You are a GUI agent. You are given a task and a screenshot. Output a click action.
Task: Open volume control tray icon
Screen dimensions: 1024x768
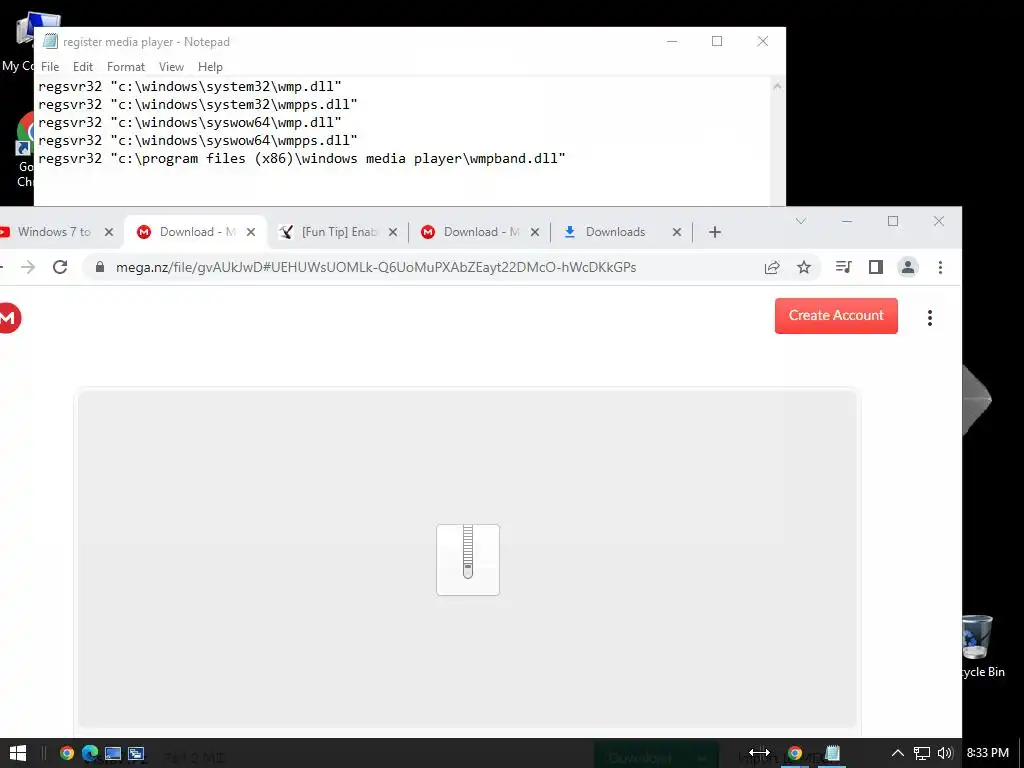[945, 753]
